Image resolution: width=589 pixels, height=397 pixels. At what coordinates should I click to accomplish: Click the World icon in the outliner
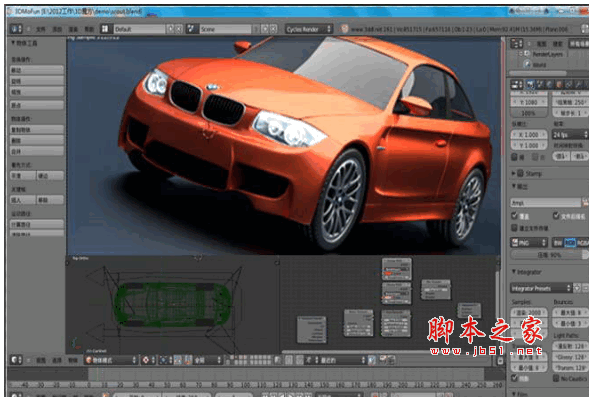point(527,65)
